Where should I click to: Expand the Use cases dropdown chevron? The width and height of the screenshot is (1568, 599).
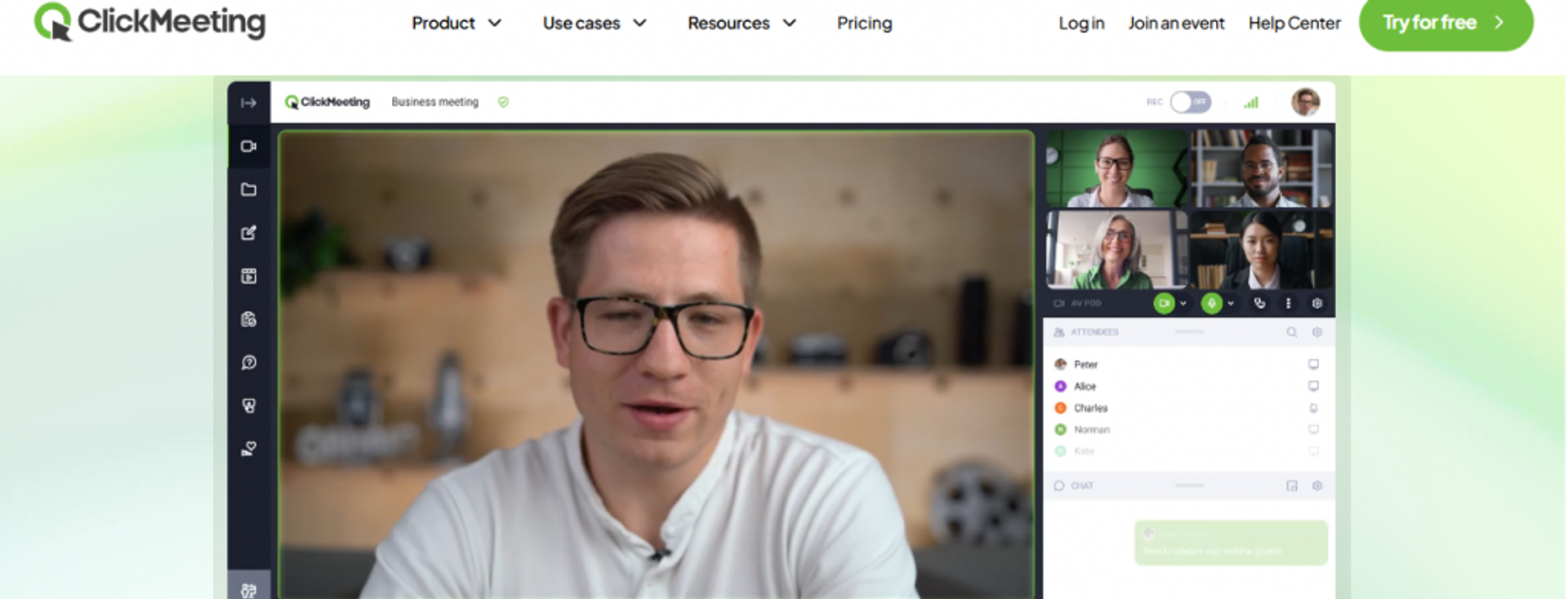tap(640, 23)
